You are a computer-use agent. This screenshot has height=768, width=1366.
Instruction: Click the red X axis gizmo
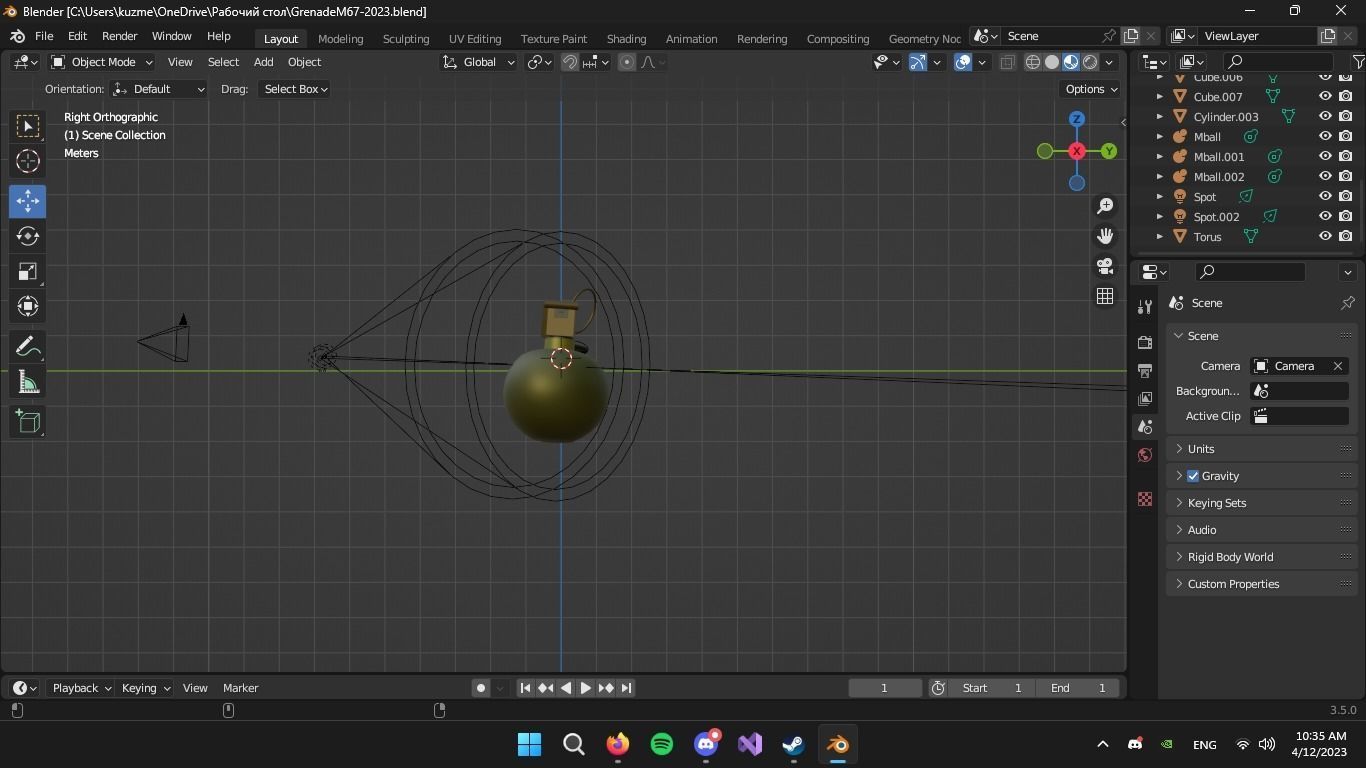(x=1077, y=151)
